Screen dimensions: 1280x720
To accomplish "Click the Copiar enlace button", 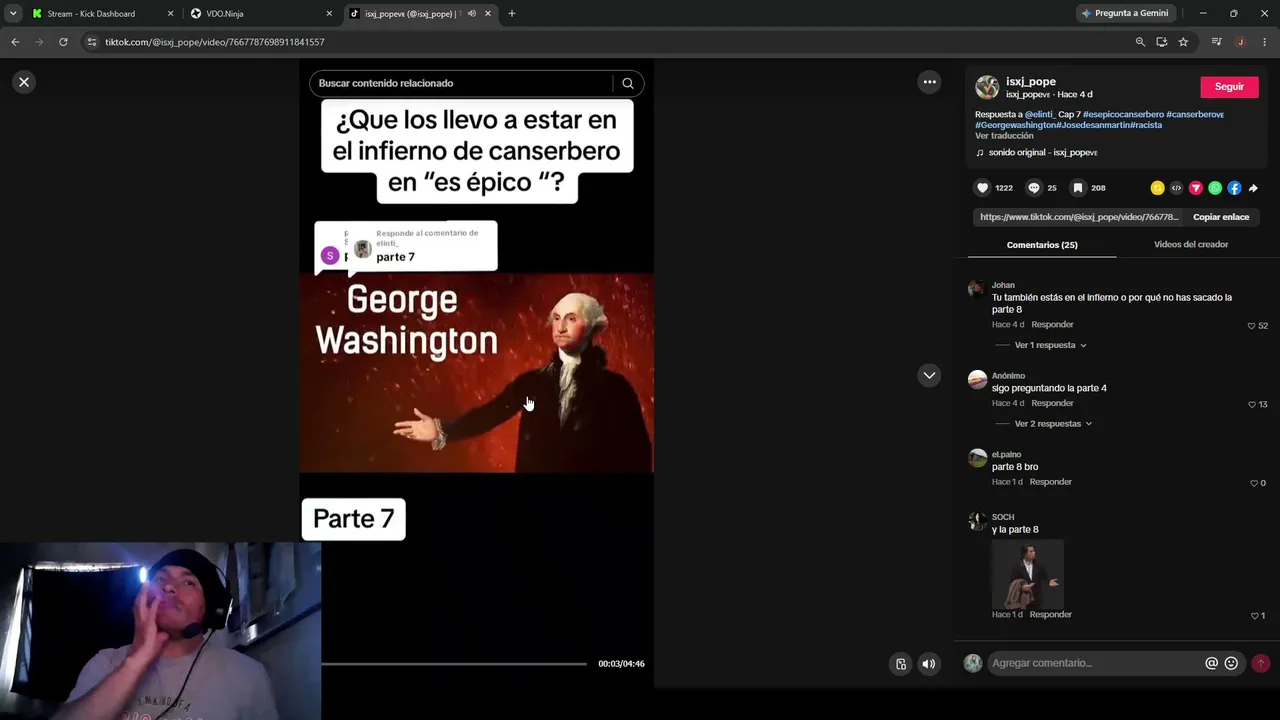I will (x=1221, y=217).
